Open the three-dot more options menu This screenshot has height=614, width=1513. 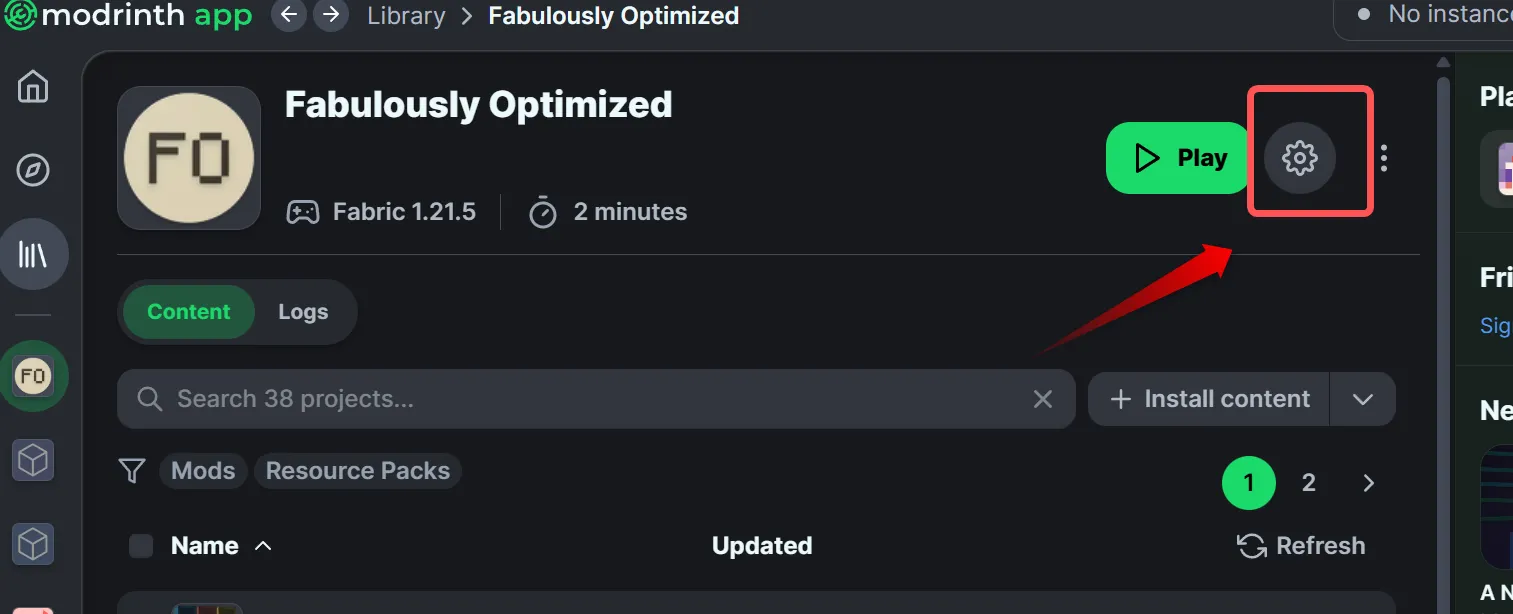click(x=1384, y=158)
